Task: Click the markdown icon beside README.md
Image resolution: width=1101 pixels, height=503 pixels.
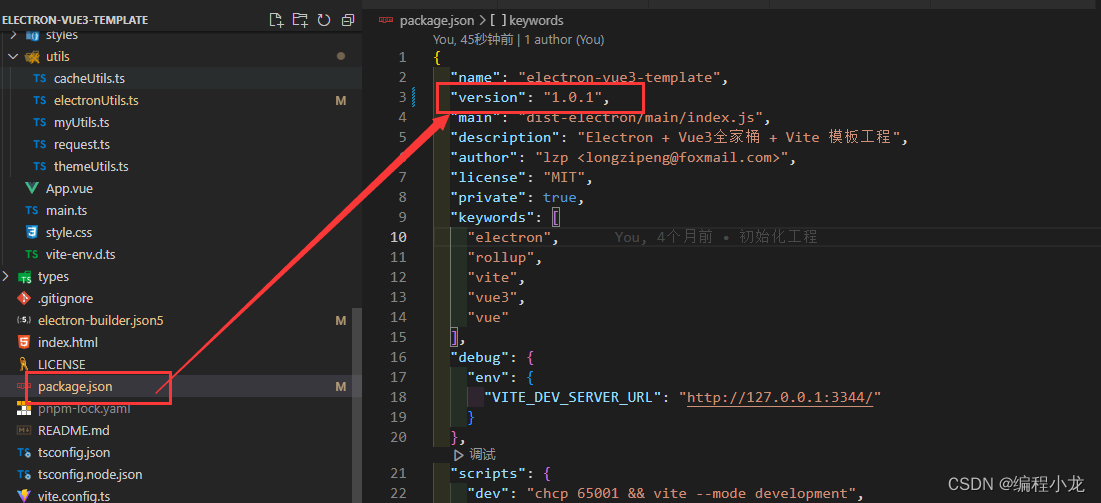Action: point(24,430)
